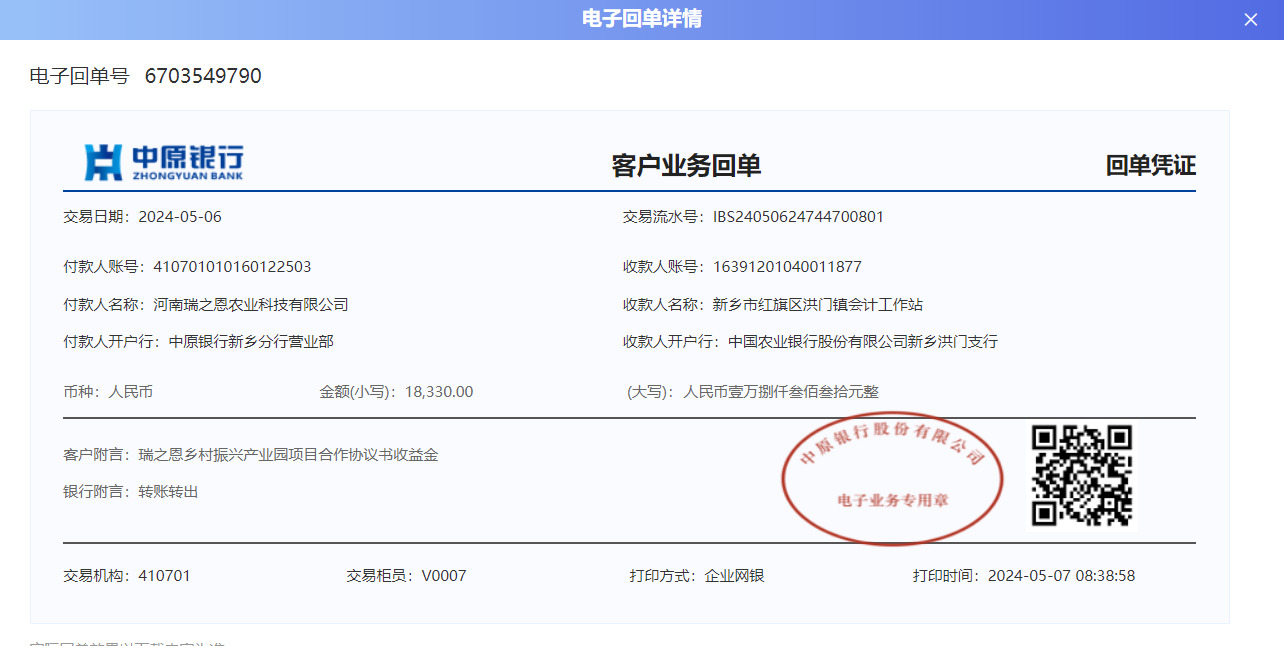Click the red 电子业务专用章 stamp
Screen dimensions: 1284x646
[x=892, y=478]
